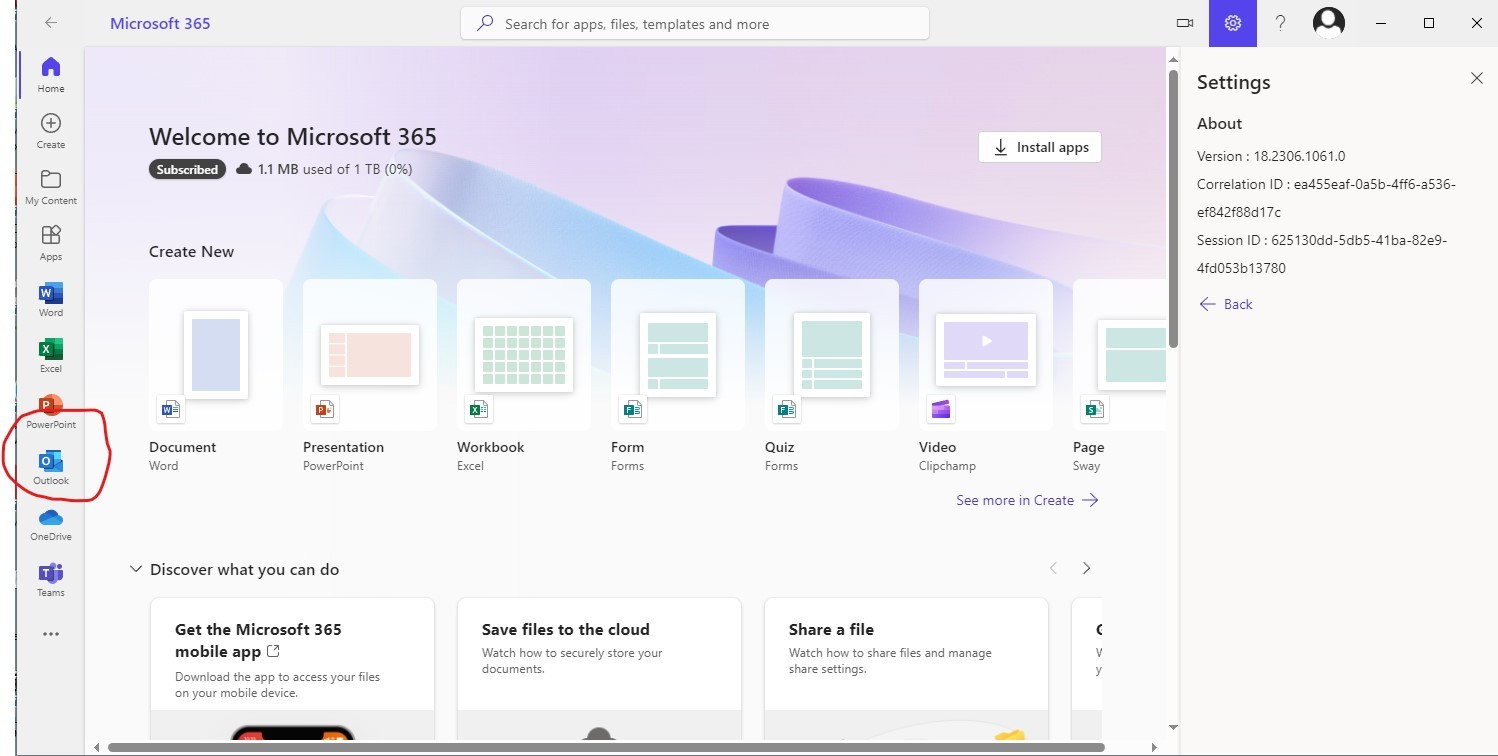Open the Apps list in sidebar

coord(51,242)
